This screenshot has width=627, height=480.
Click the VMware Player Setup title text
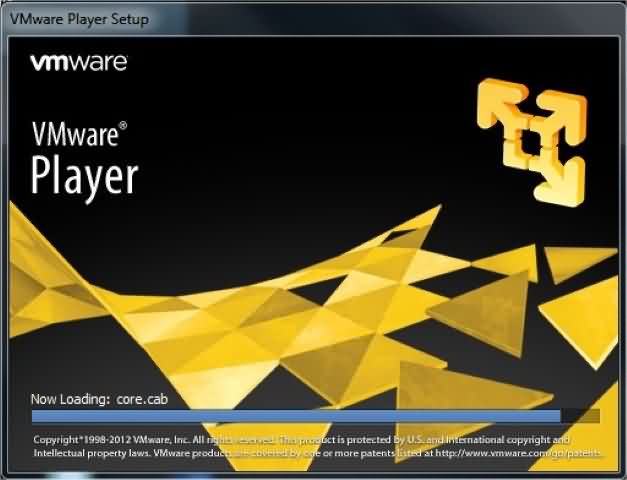click(x=79, y=19)
